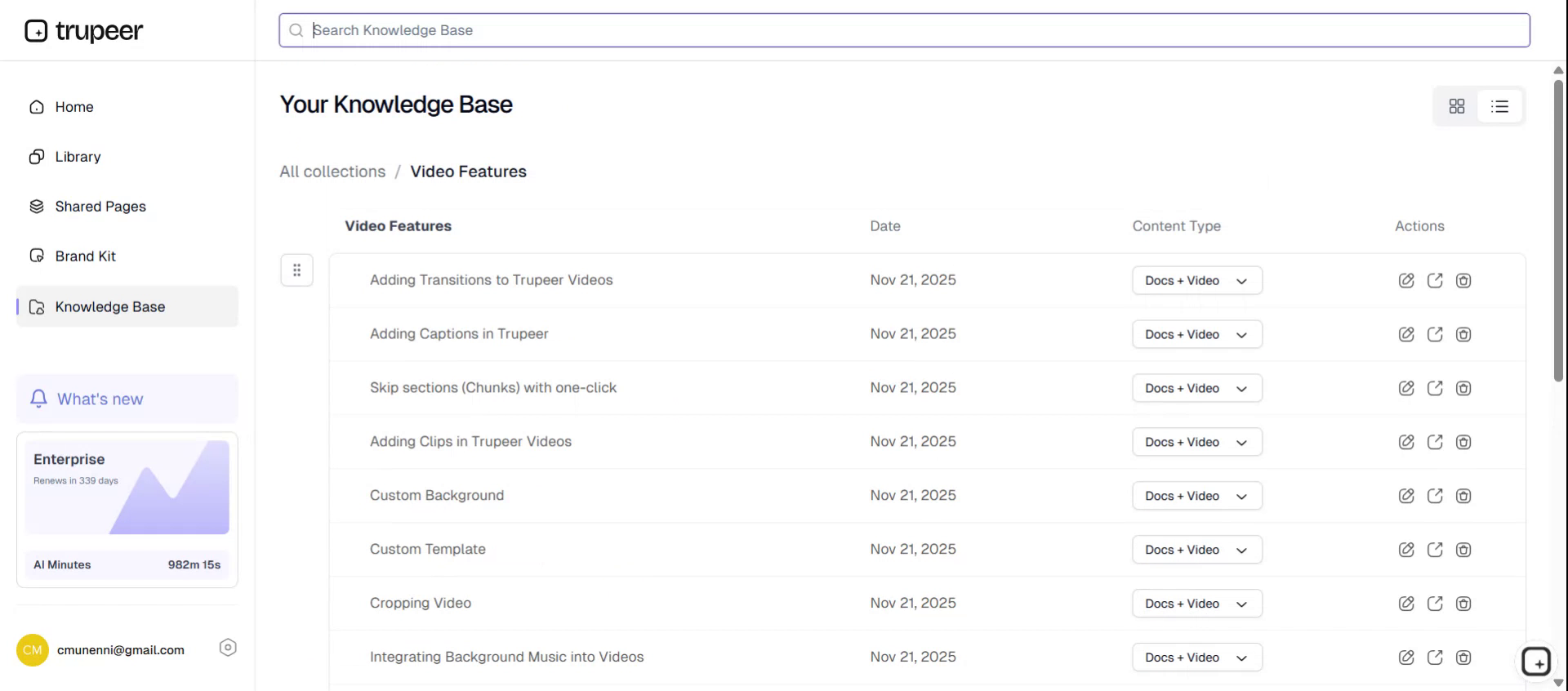Open content type dropdown for Custom Background
Screen dimensions: 1568x691
pyautogui.click(x=1197, y=496)
